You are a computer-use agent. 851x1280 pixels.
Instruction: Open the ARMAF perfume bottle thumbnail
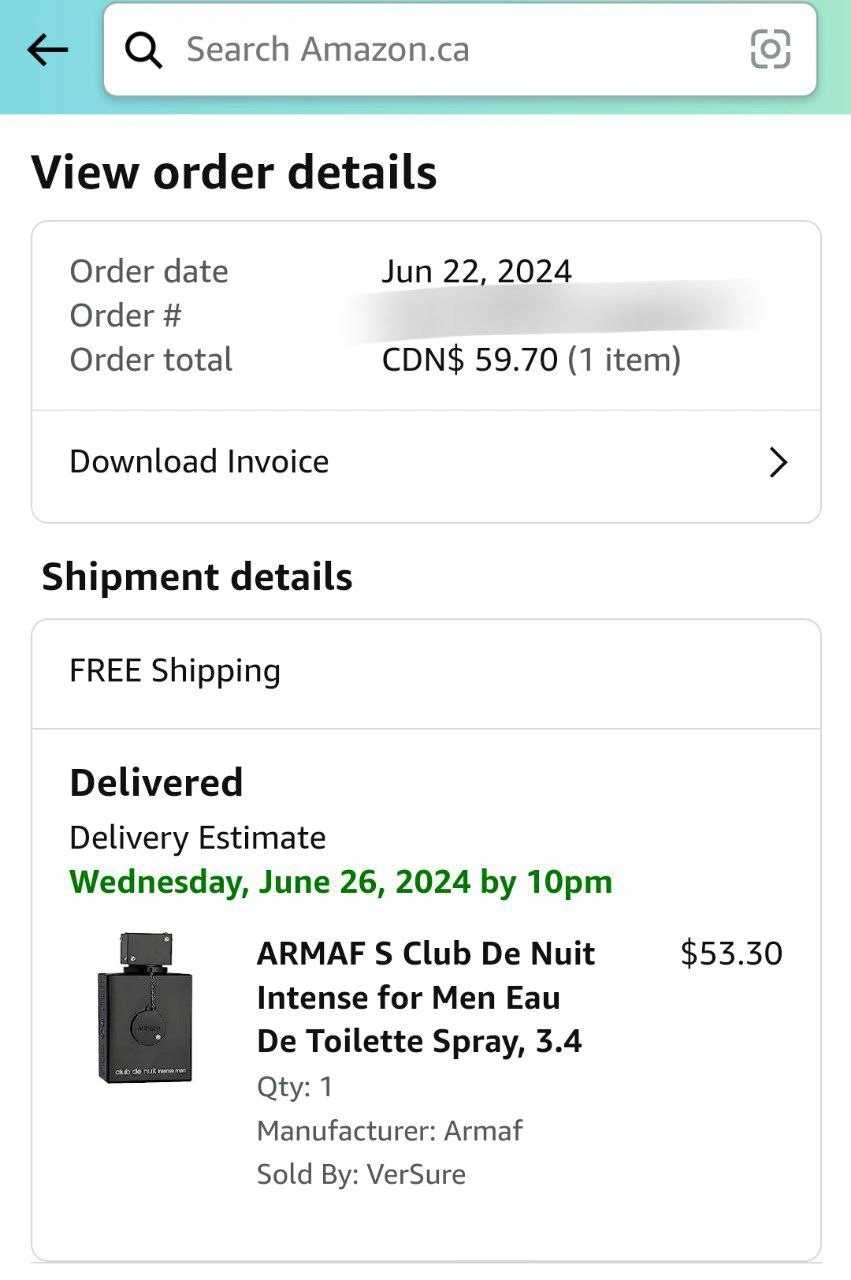147,1007
